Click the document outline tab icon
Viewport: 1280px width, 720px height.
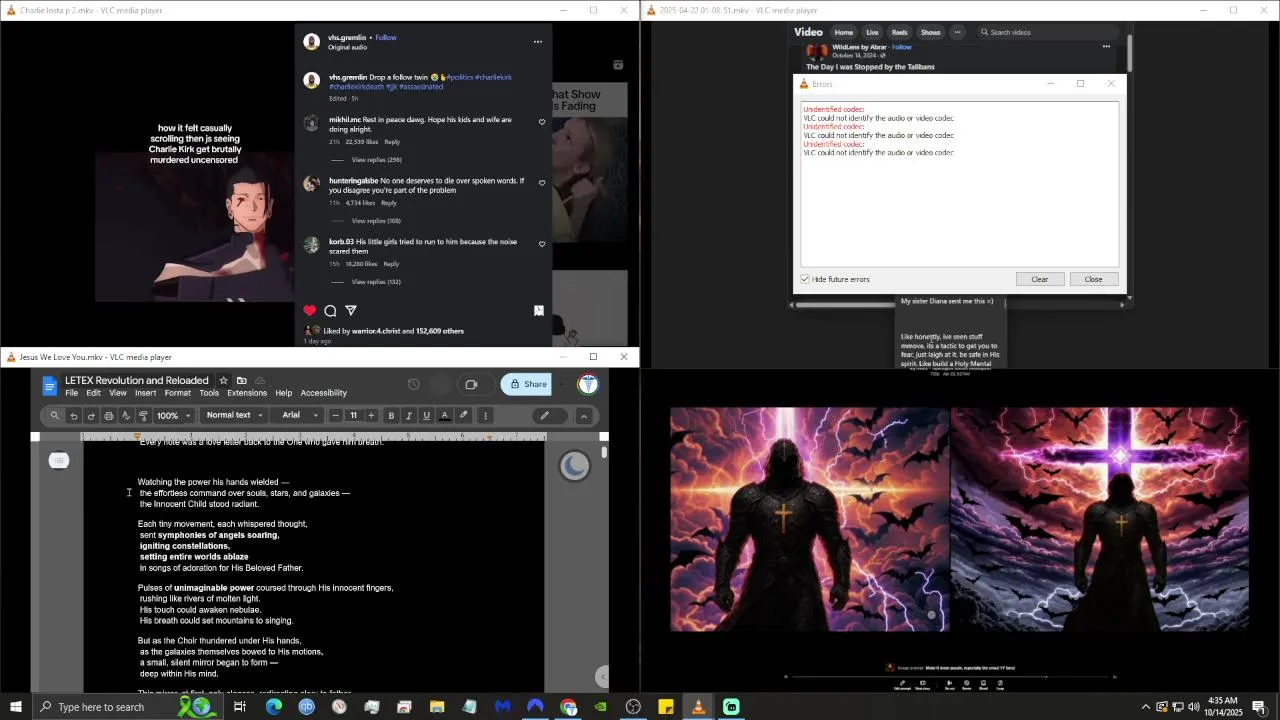[x=59, y=460]
